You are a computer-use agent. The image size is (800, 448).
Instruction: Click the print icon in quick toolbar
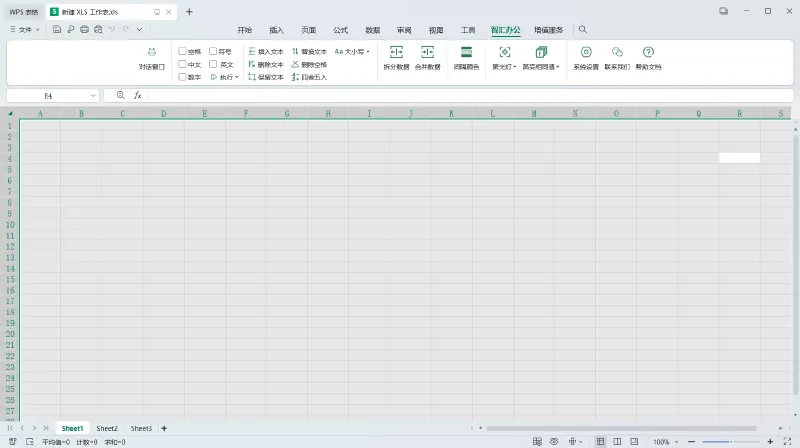tap(84, 30)
